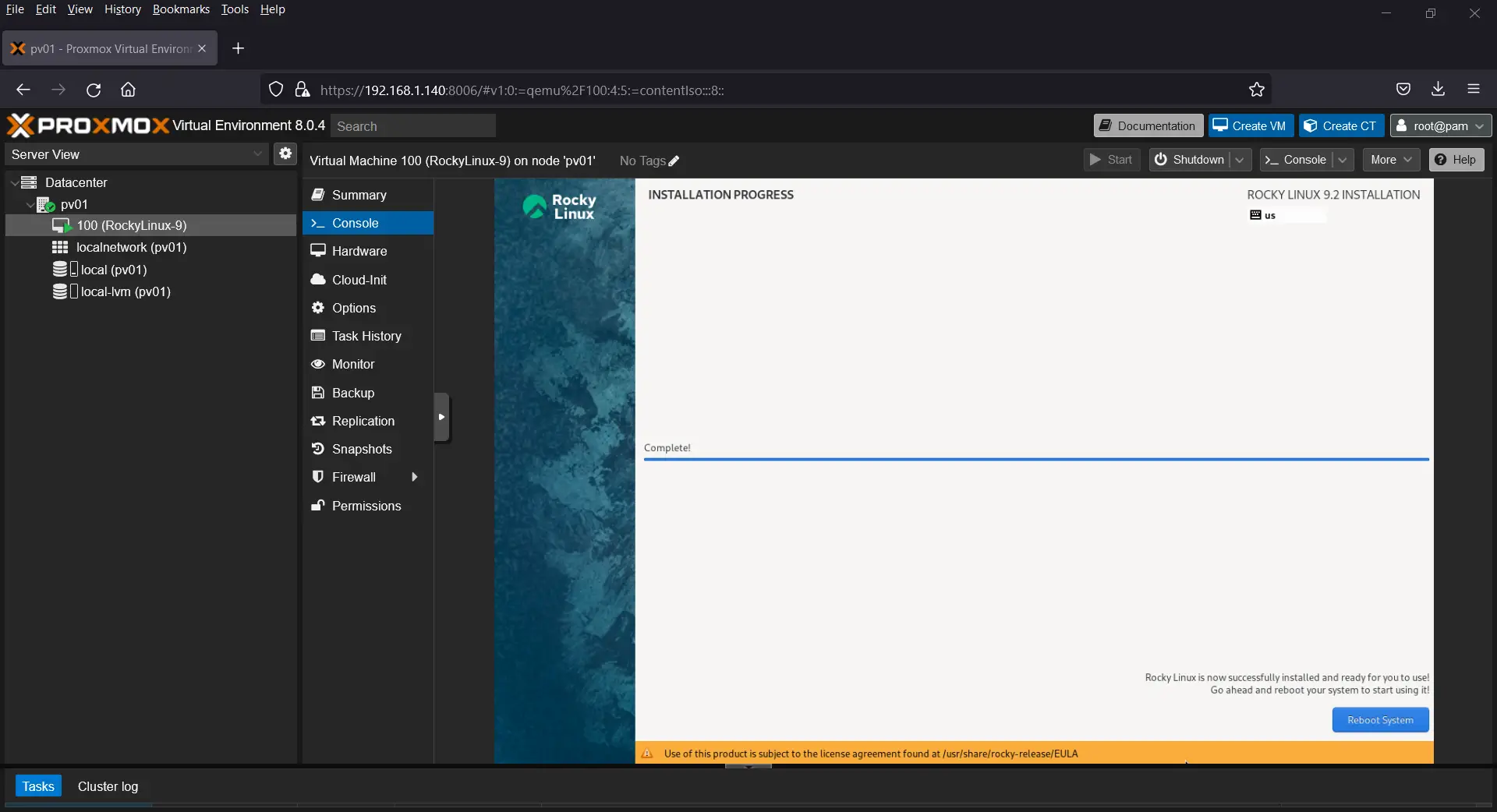Reload the page with the refresh icon
Screen dimensions: 1497x812
click(94, 90)
